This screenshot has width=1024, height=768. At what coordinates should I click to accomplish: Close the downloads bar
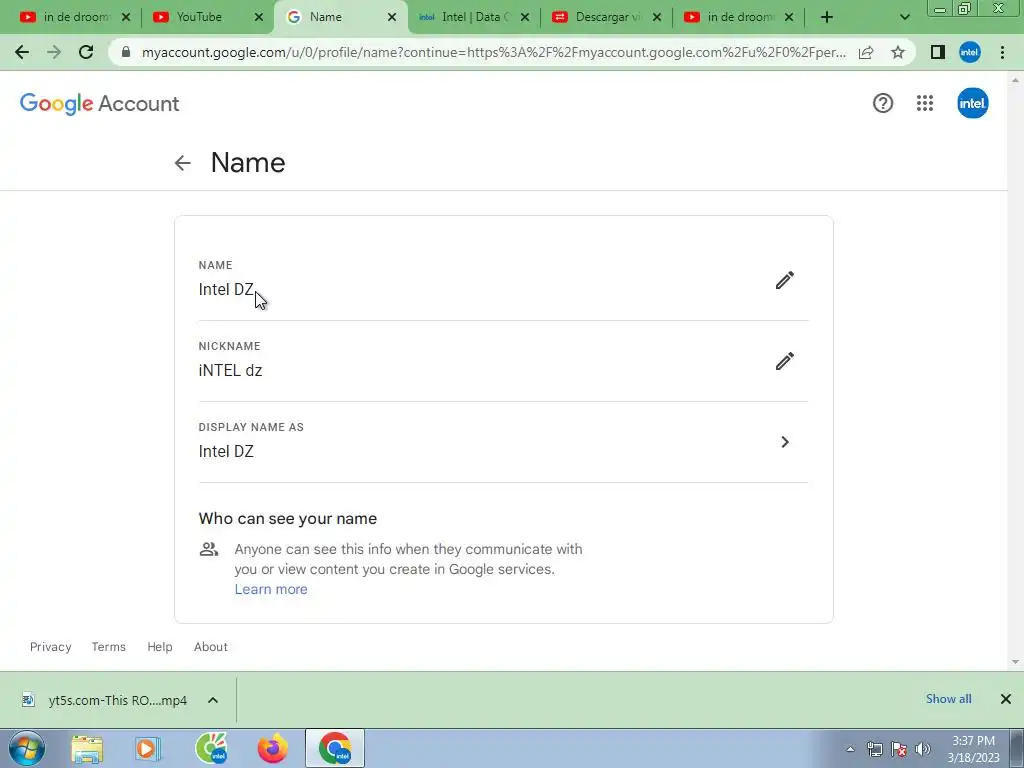[x=1006, y=699]
